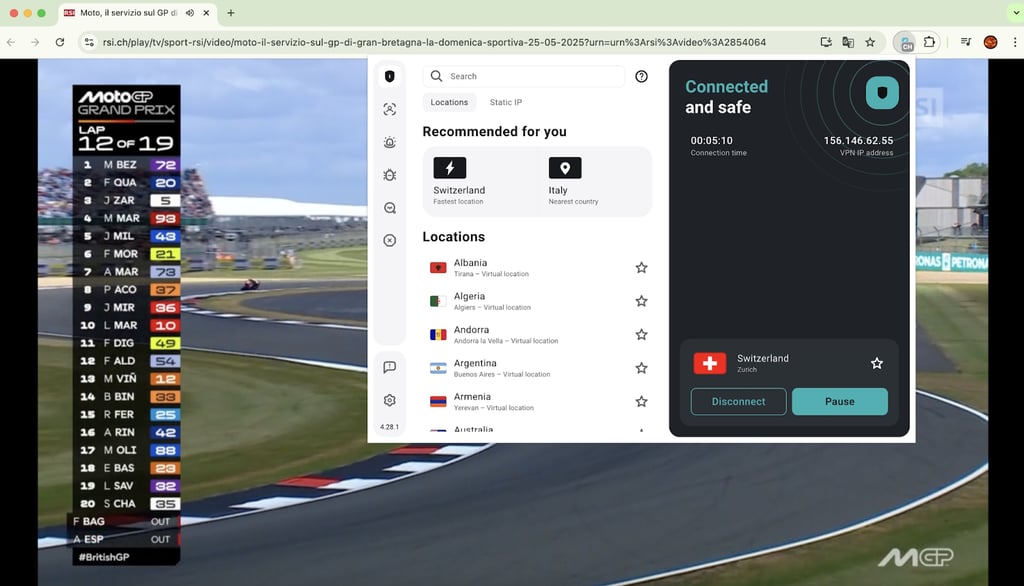Click the browser forward arrow
This screenshot has width=1024, height=586.
35,42
